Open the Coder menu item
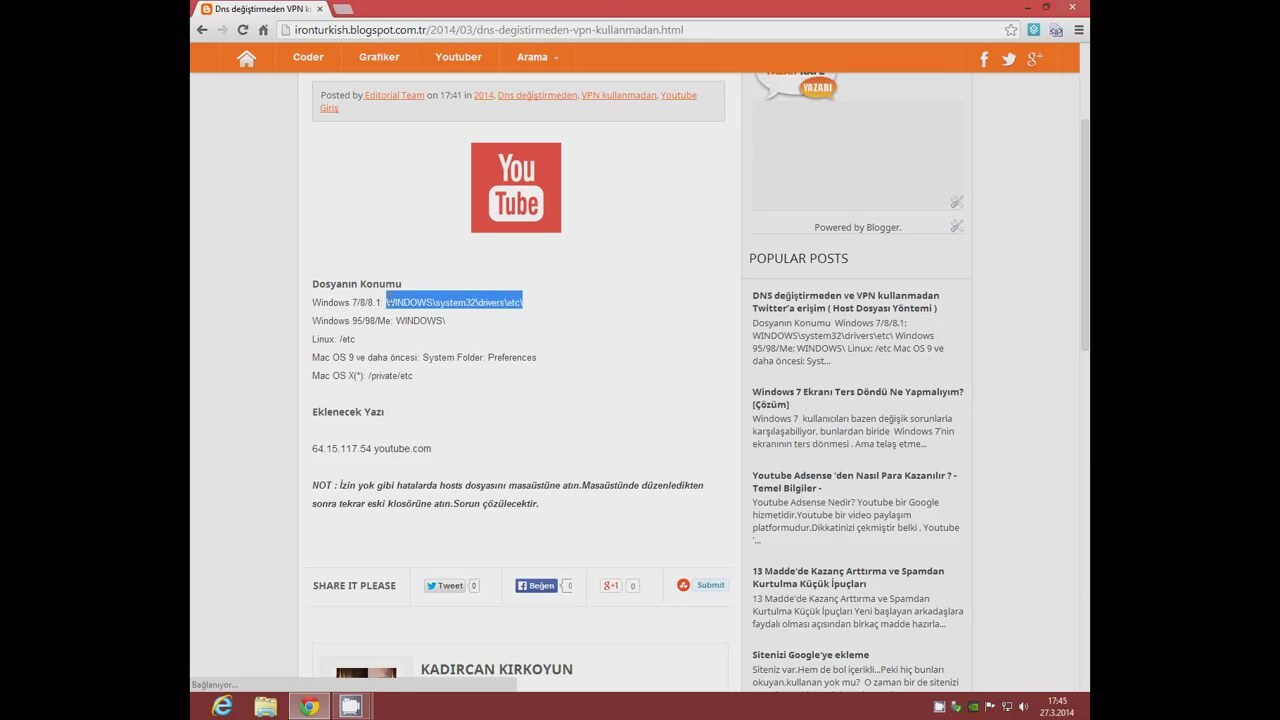This screenshot has width=1280, height=720. pyautogui.click(x=308, y=57)
